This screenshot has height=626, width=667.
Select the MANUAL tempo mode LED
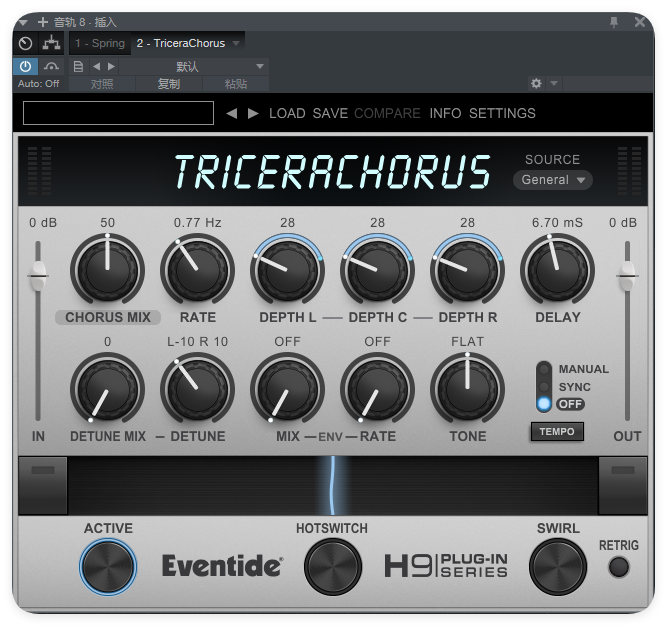click(544, 369)
